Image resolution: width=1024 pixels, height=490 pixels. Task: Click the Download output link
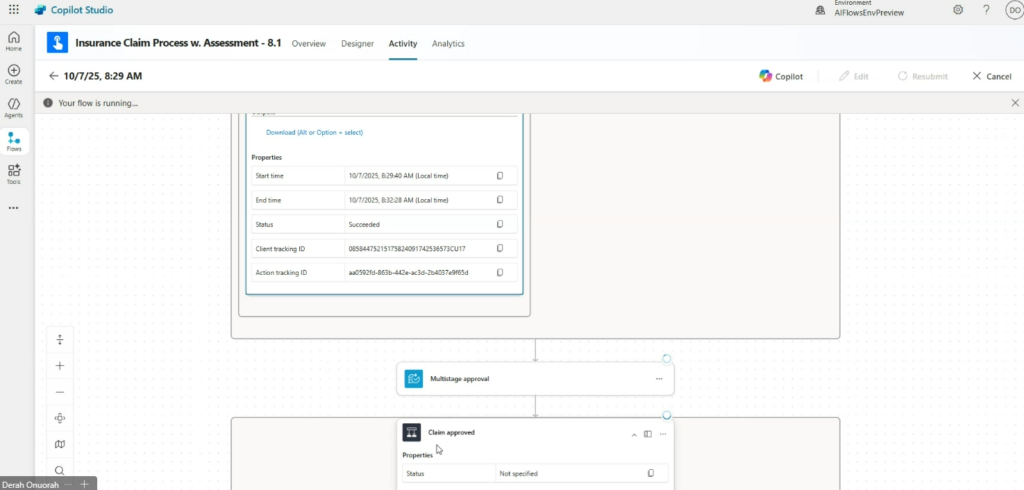[314, 132]
